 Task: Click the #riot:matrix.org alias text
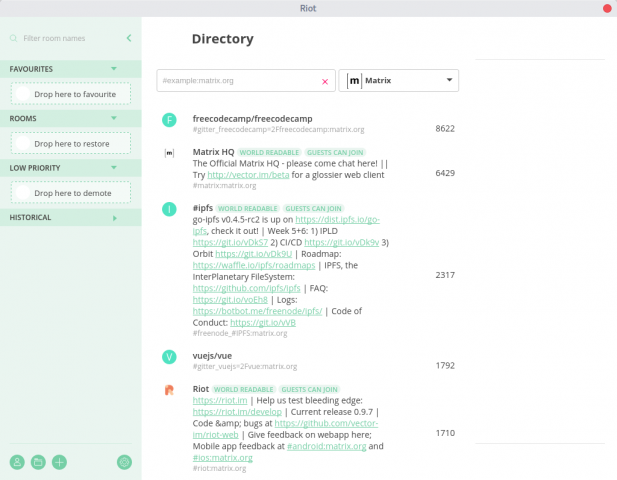click(219, 468)
